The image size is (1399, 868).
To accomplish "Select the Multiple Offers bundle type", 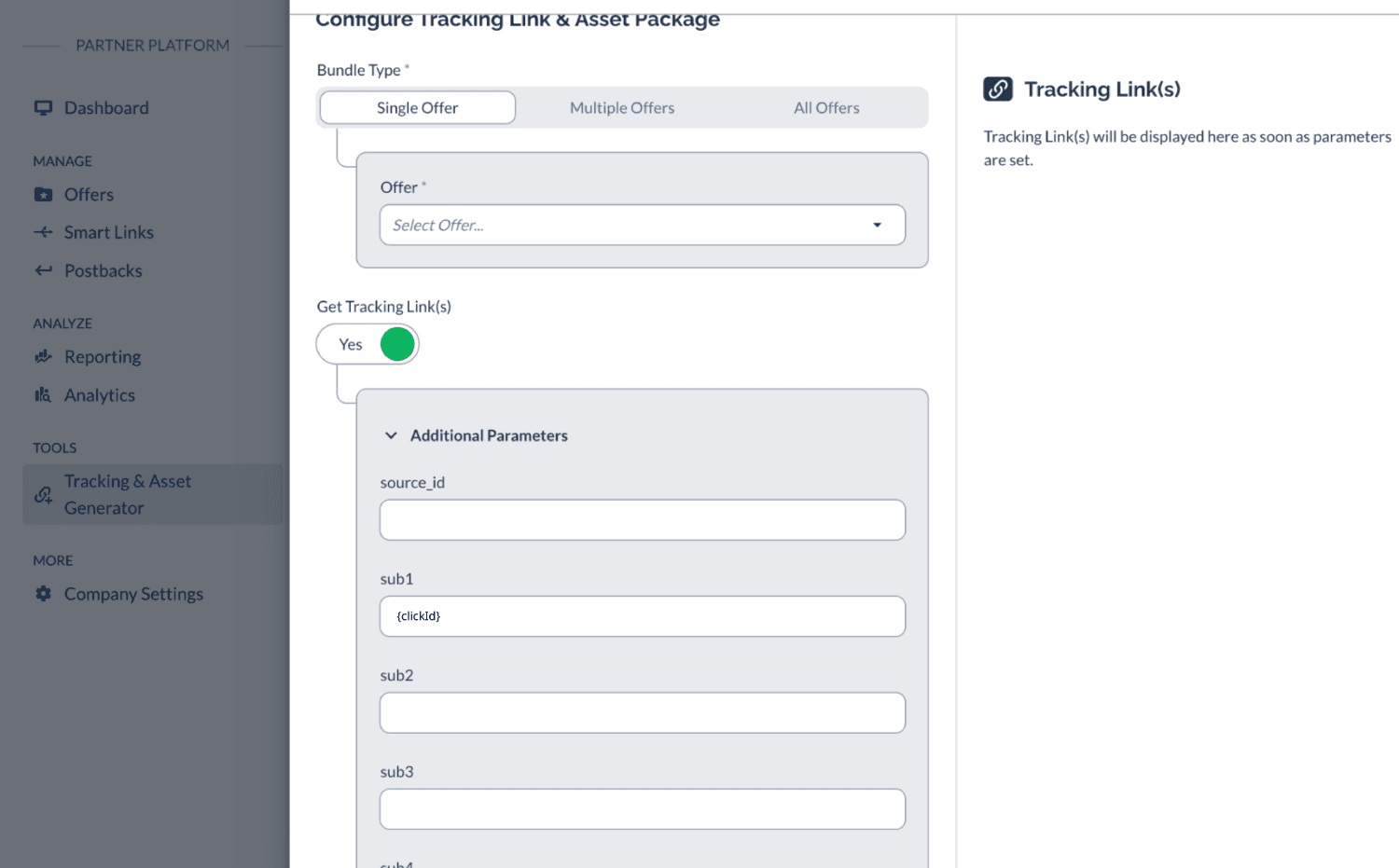I will click(622, 108).
